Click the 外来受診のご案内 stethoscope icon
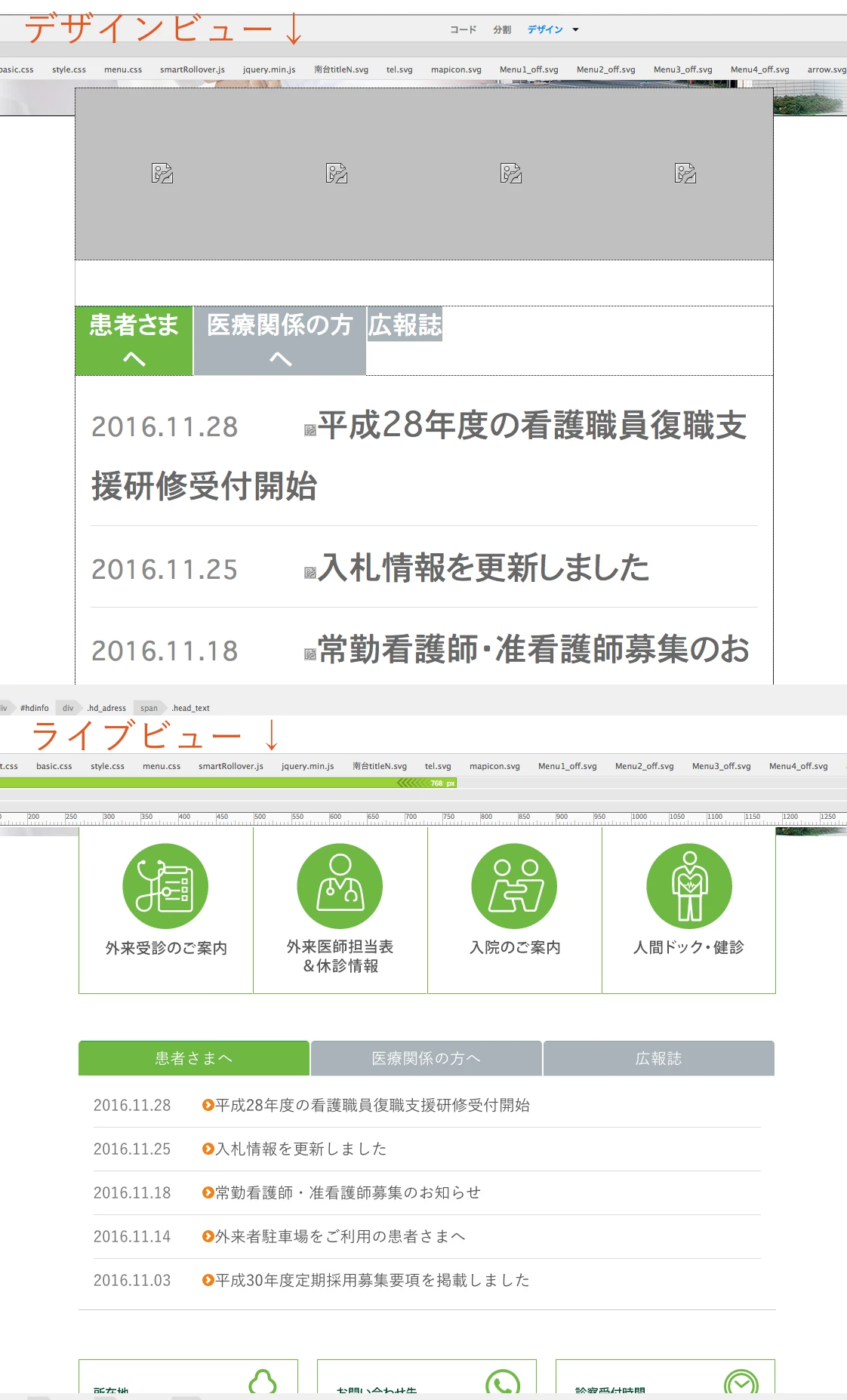Image resolution: width=847 pixels, height=1400 pixels. click(x=165, y=886)
